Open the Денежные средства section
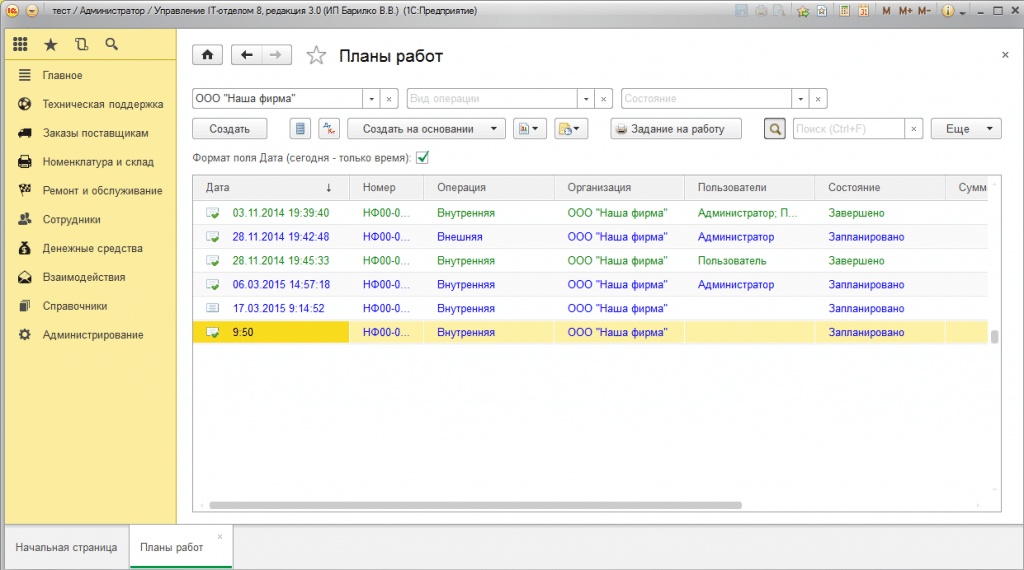 (90, 248)
